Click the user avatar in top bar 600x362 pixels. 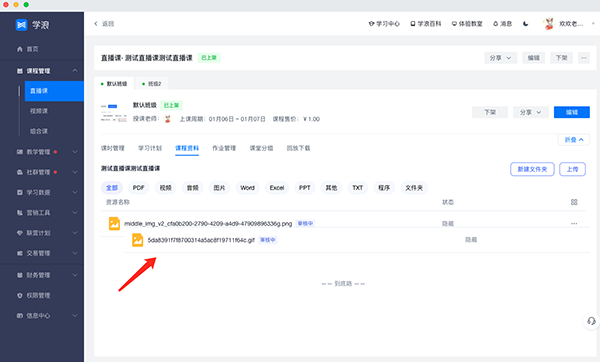click(x=549, y=24)
